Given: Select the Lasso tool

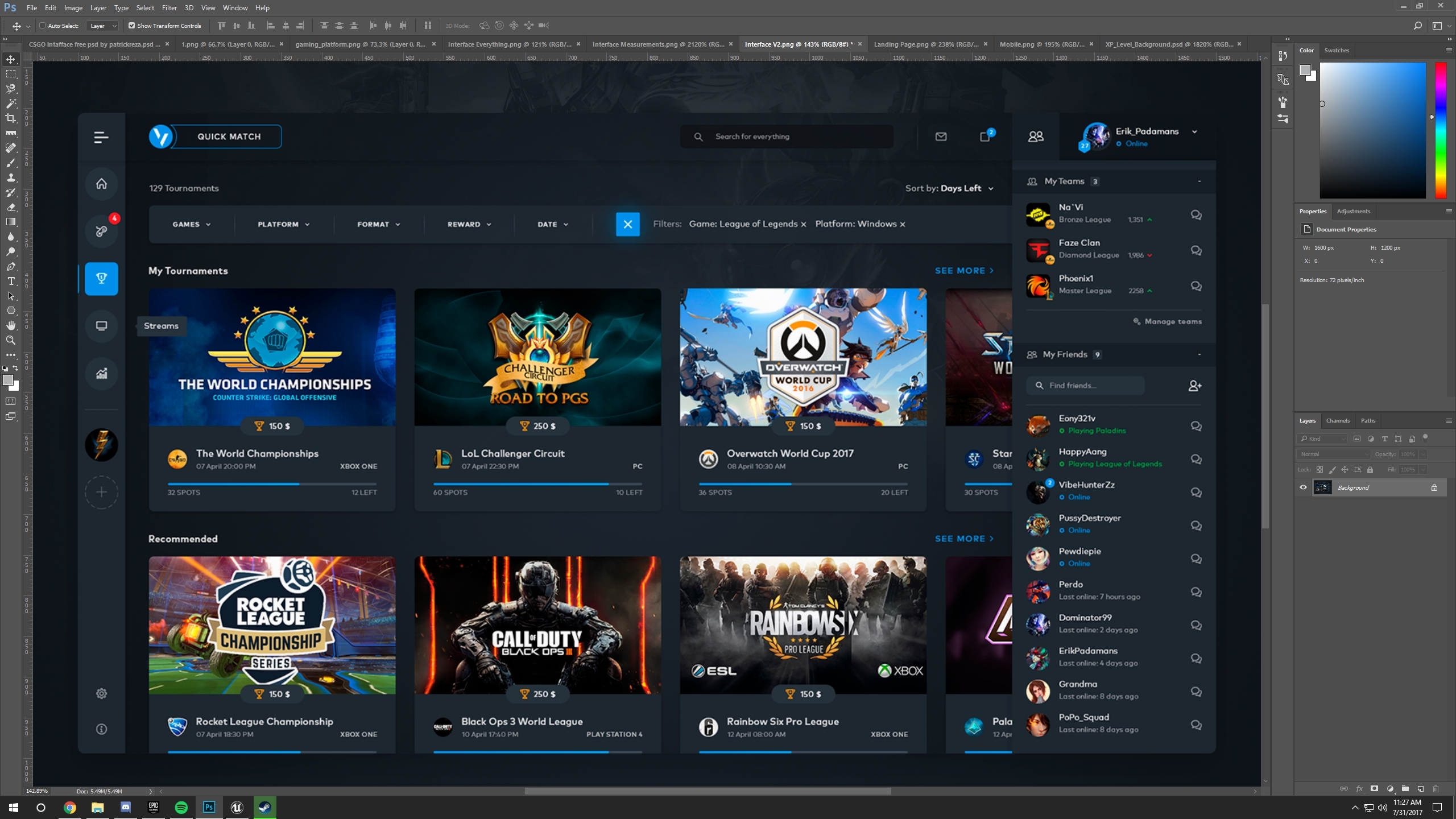Looking at the screenshot, I should (x=11, y=89).
